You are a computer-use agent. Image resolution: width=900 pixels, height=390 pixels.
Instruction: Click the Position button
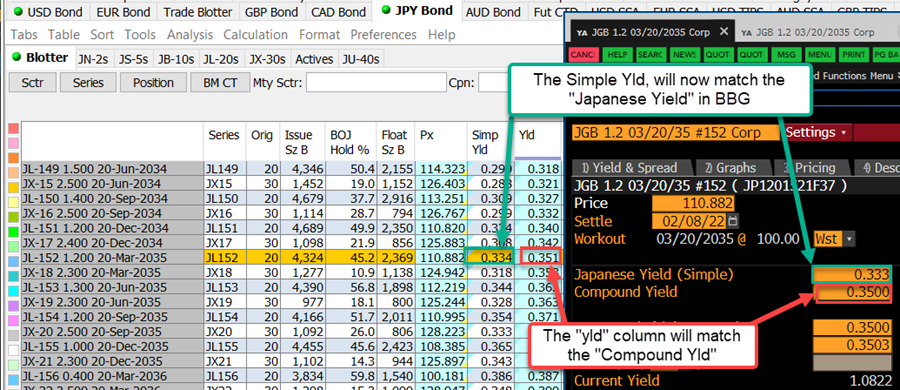153,83
